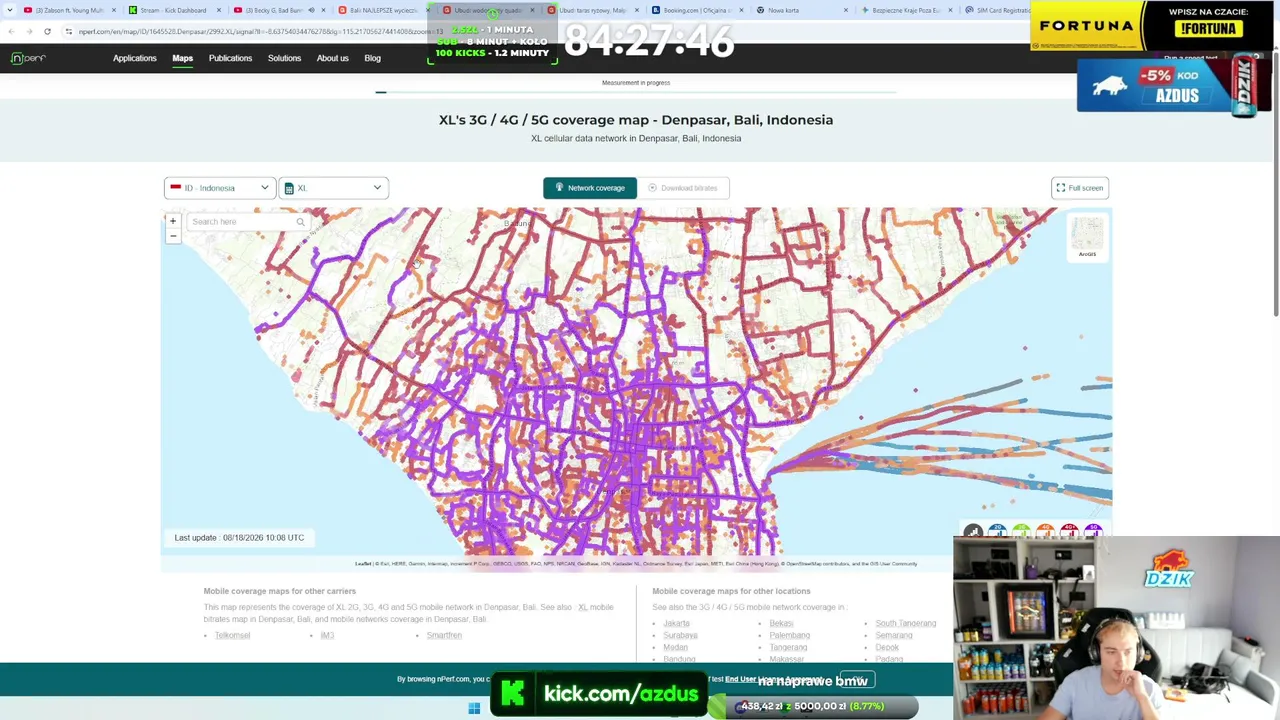Click the map search magnifier icon

coord(300,221)
